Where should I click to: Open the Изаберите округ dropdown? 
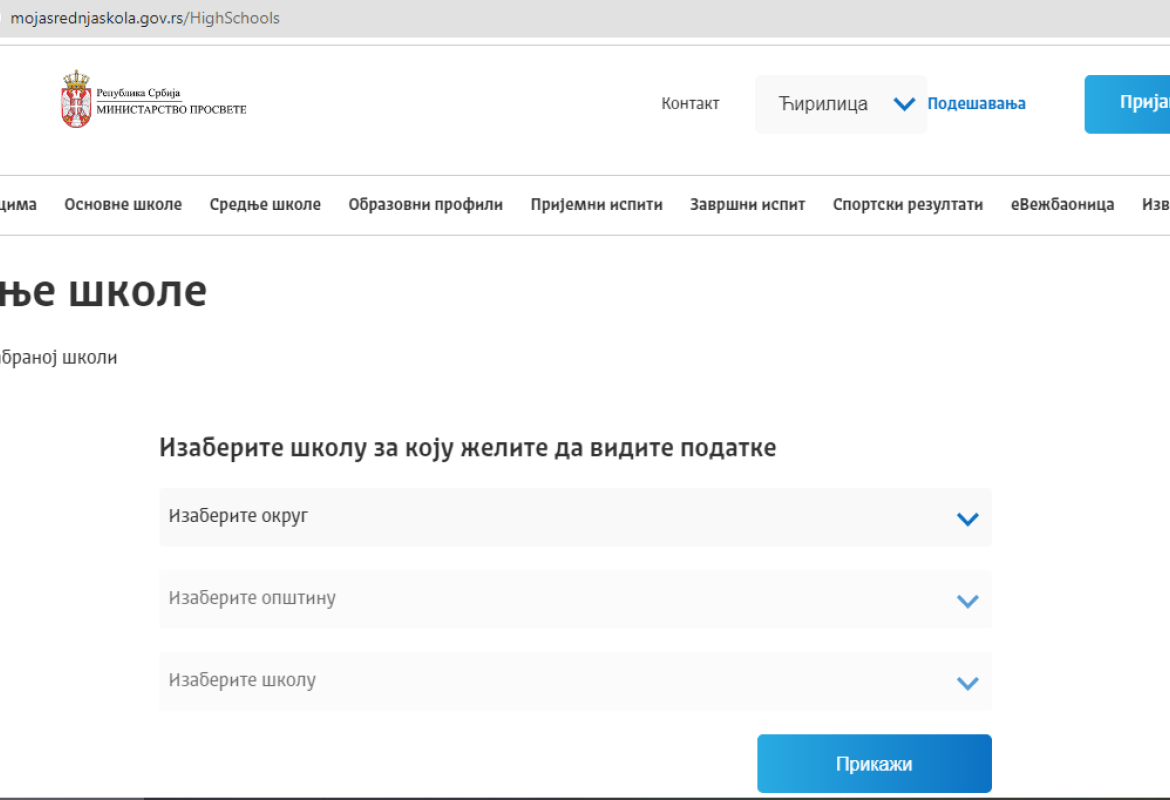tap(575, 518)
